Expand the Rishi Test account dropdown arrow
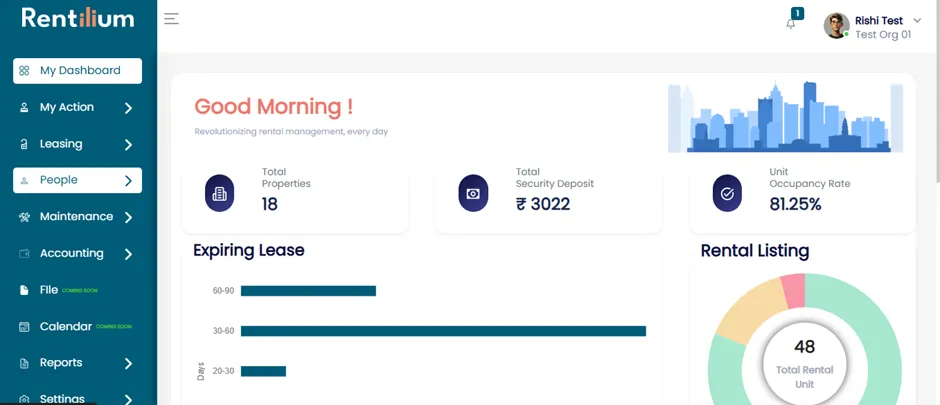 click(917, 20)
